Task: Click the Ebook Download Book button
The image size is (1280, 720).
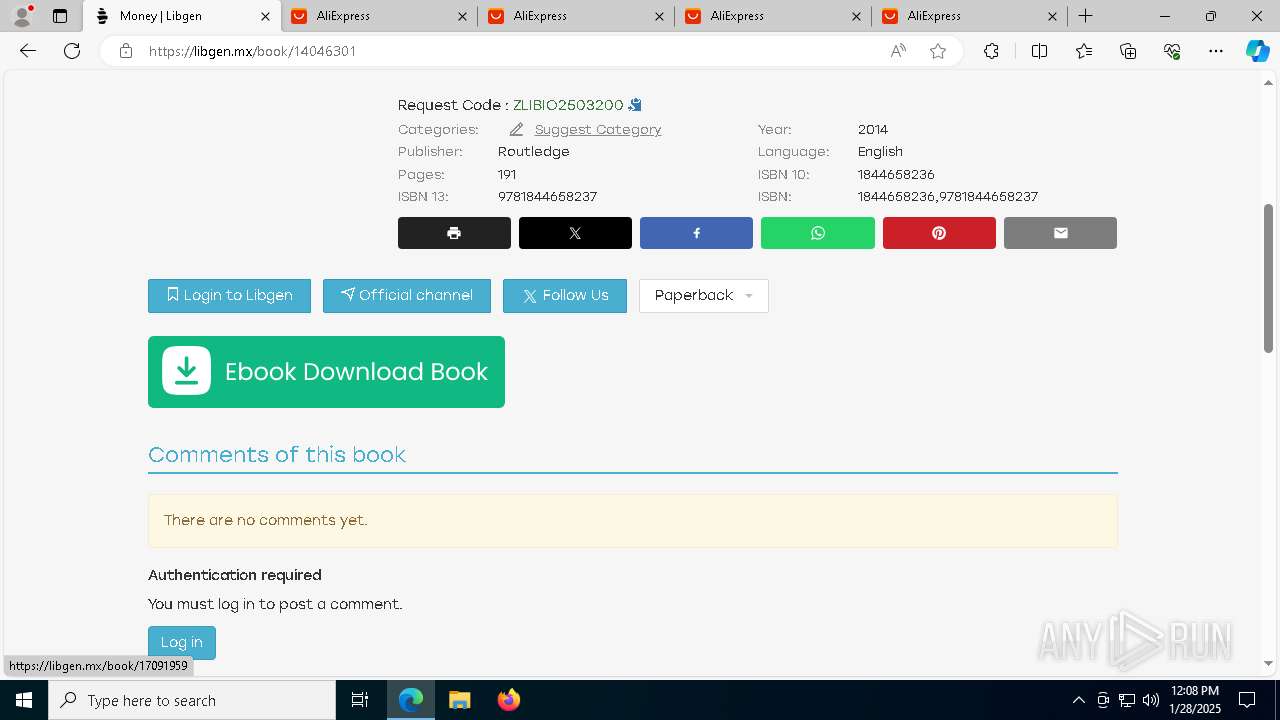Action: [x=326, y=372]
